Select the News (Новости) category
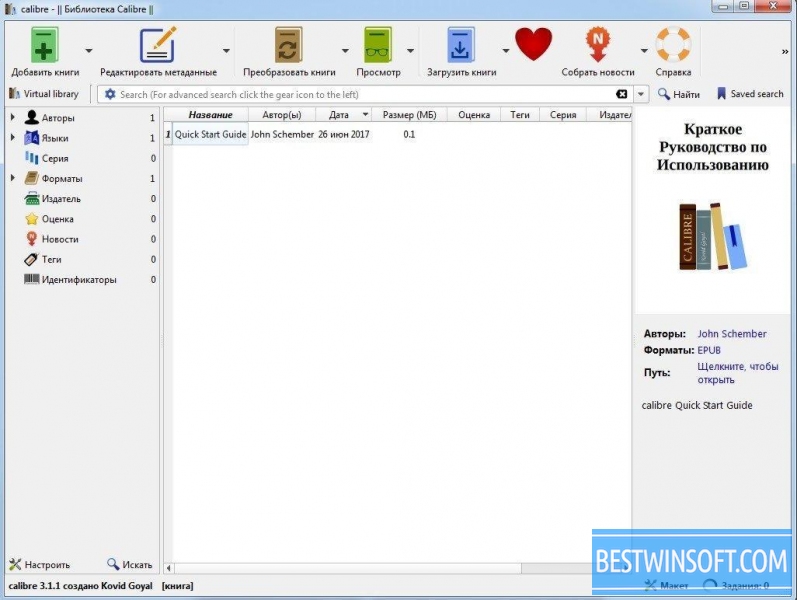The height and width of the screenshot is (600, 797). [89, 239]
